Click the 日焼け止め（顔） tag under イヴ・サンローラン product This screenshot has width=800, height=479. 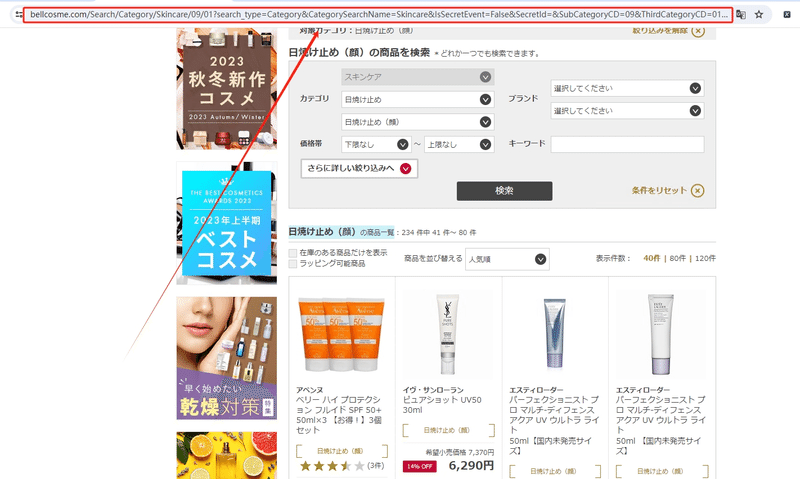click(x=448, y=431)
